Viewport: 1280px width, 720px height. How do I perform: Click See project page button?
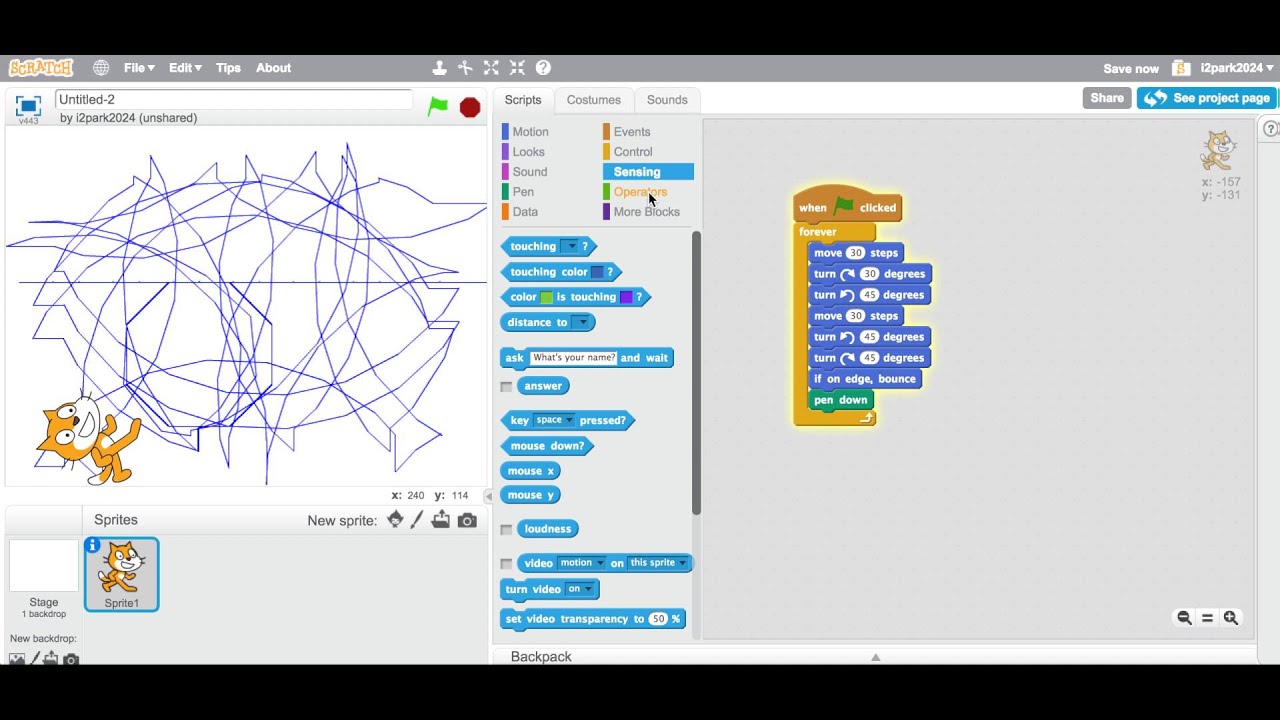point(1207,98)
